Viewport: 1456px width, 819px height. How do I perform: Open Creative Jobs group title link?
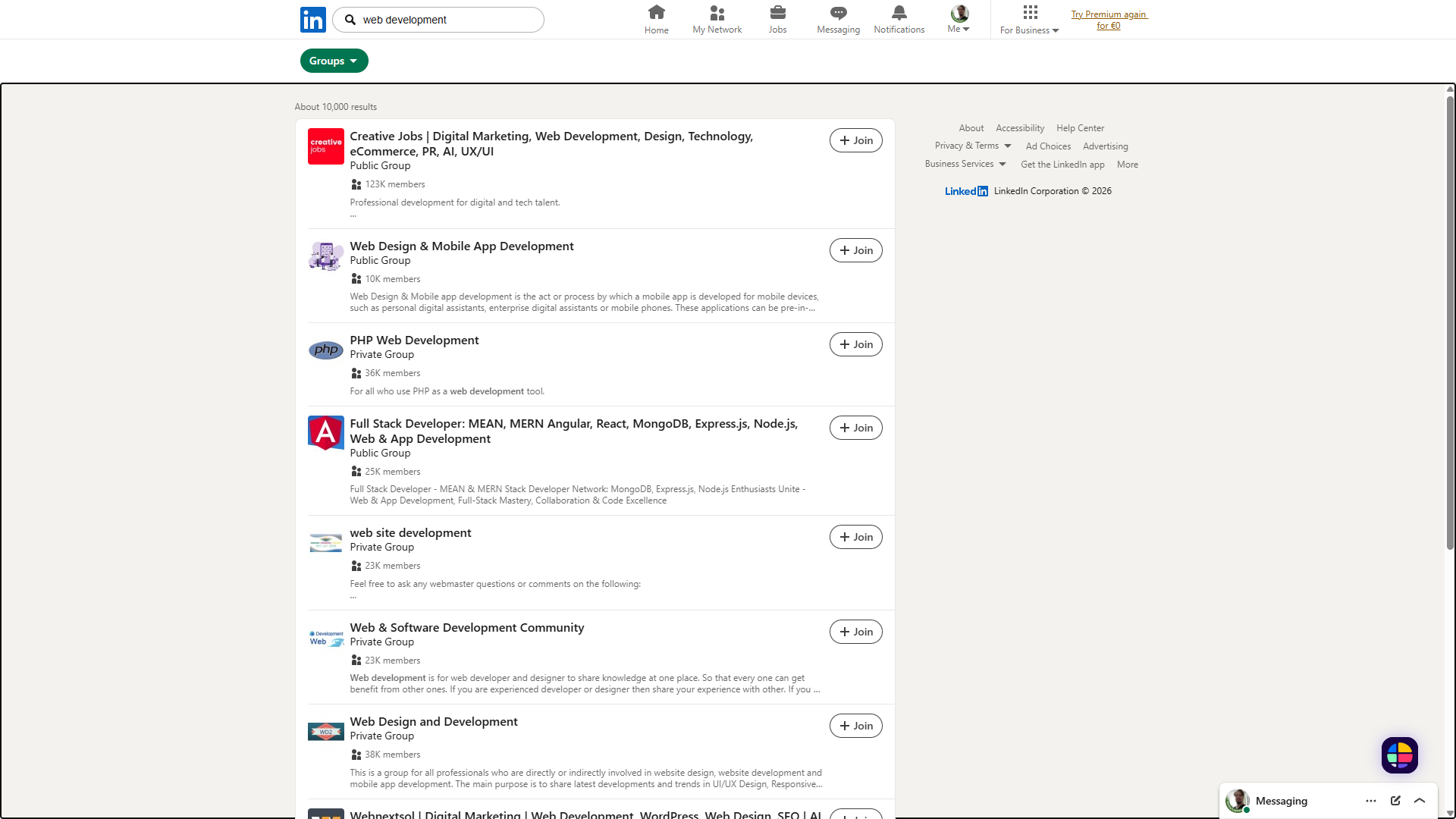pos(551,143)
